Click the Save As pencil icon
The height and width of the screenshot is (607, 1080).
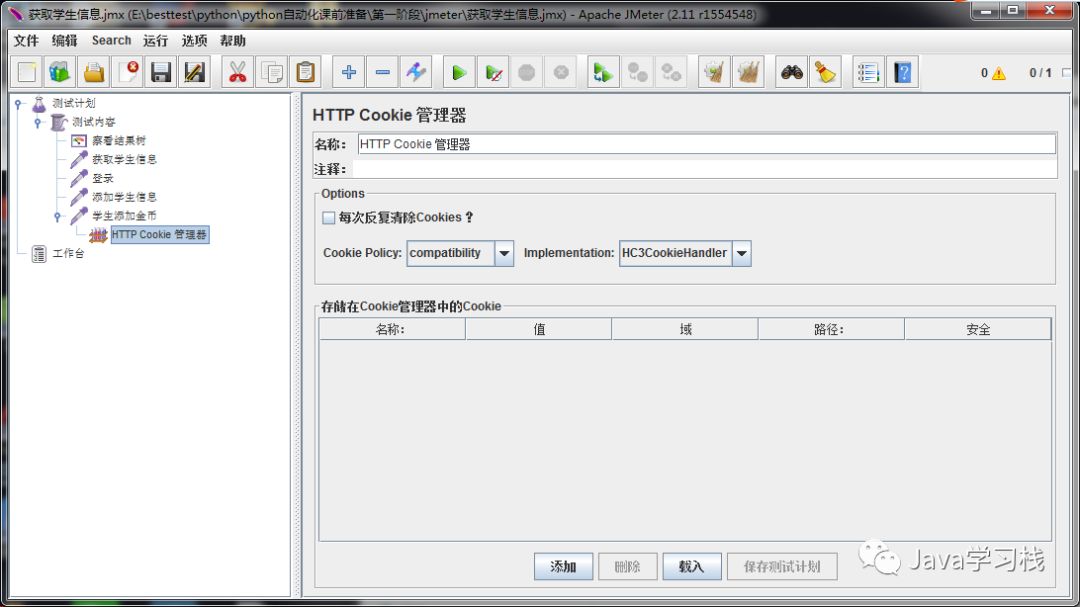point(195,72)
